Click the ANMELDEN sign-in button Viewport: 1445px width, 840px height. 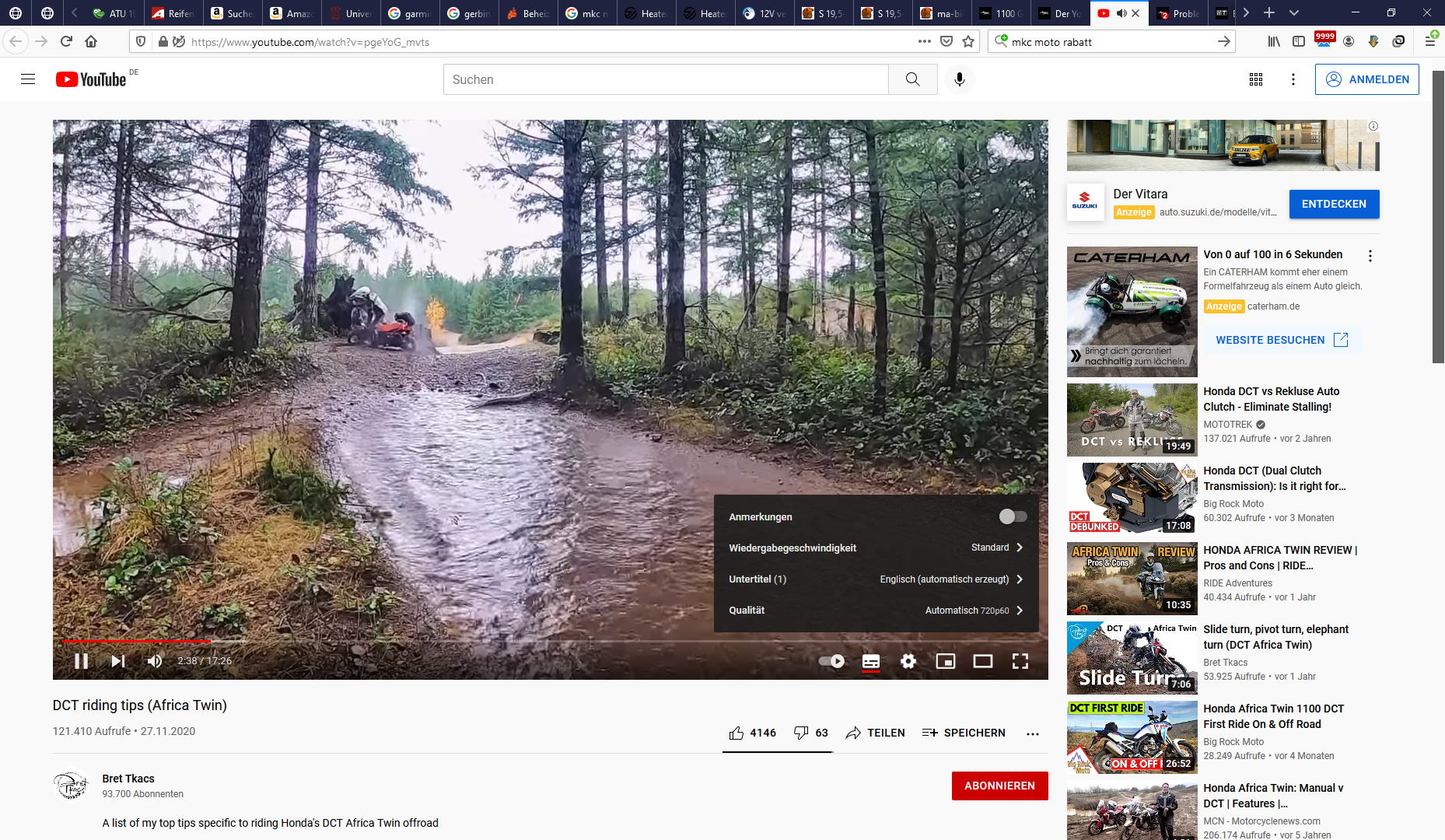pyautogui.click(x=1366, y=79)
